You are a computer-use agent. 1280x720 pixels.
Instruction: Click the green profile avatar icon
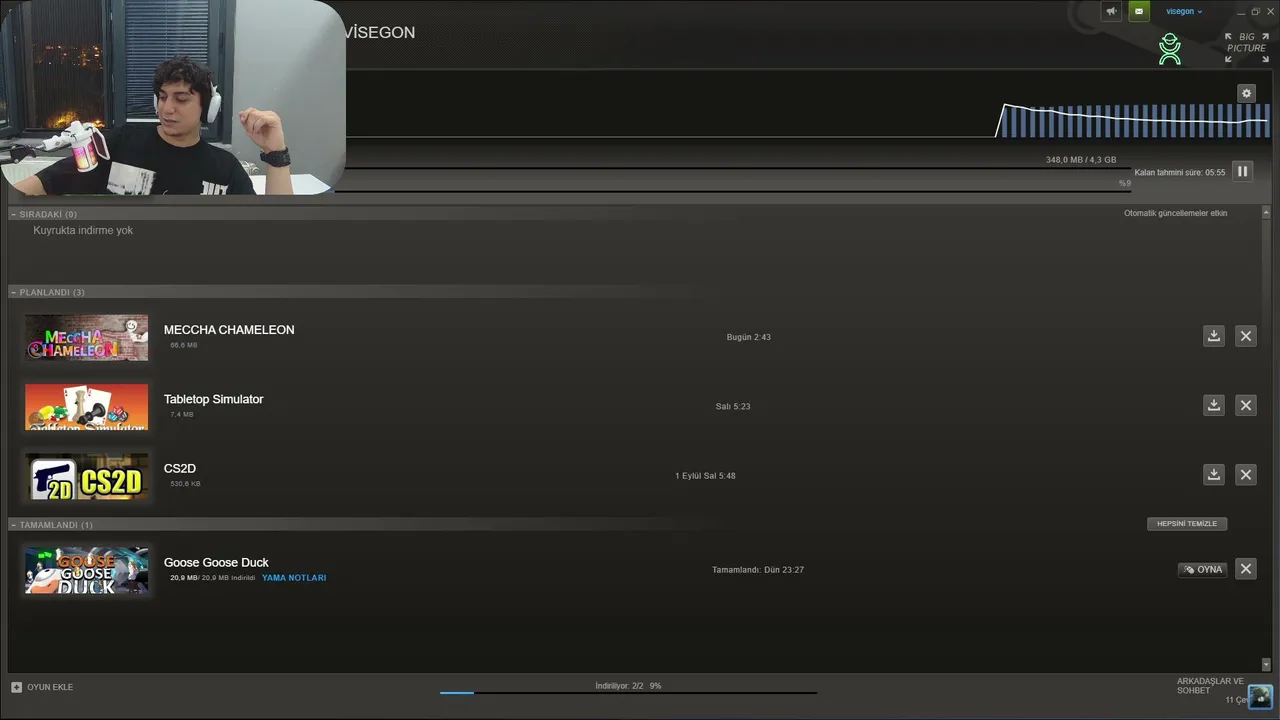(x=1169, y=49)
